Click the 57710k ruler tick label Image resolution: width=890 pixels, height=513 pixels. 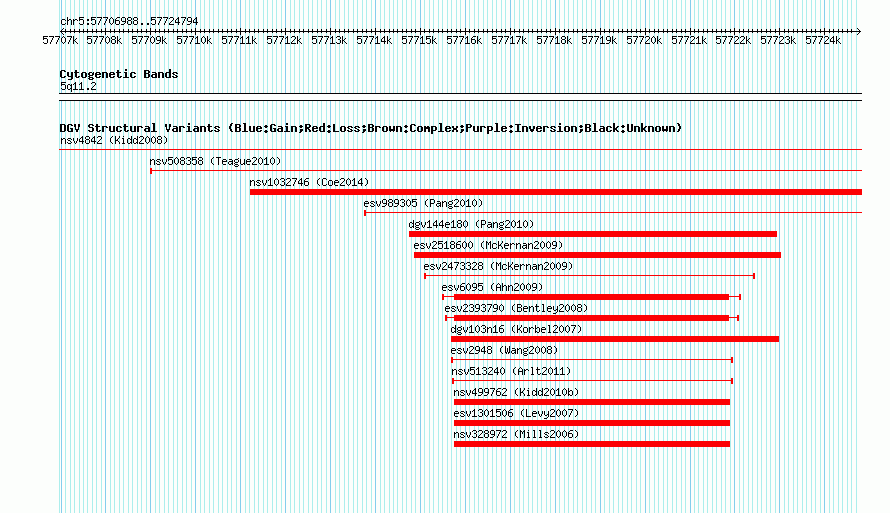point(194,40)
